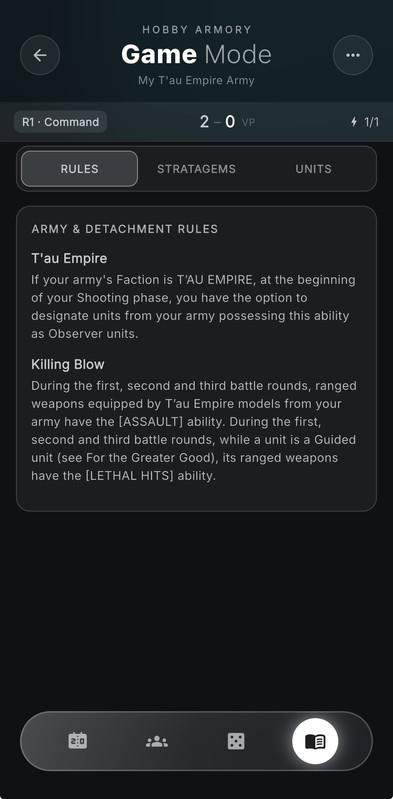Select the people group icon in bottom bar
This screenshot has height=799, width=393.
click(156, 741)
